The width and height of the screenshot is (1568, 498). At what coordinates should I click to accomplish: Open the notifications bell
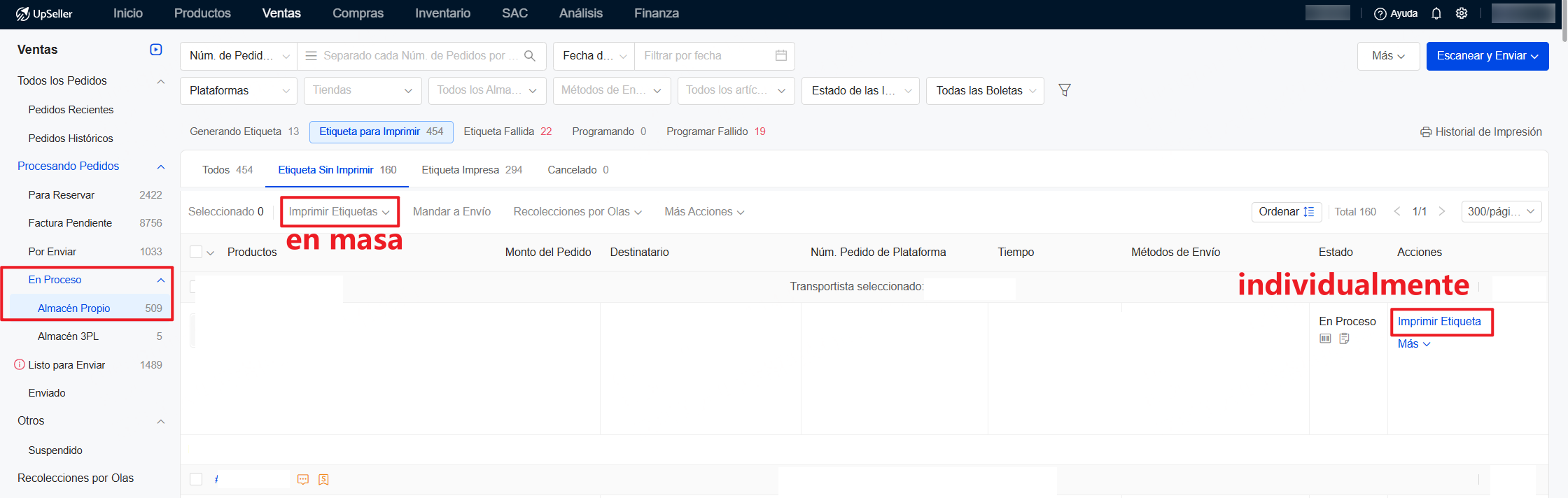point(1436,13)
